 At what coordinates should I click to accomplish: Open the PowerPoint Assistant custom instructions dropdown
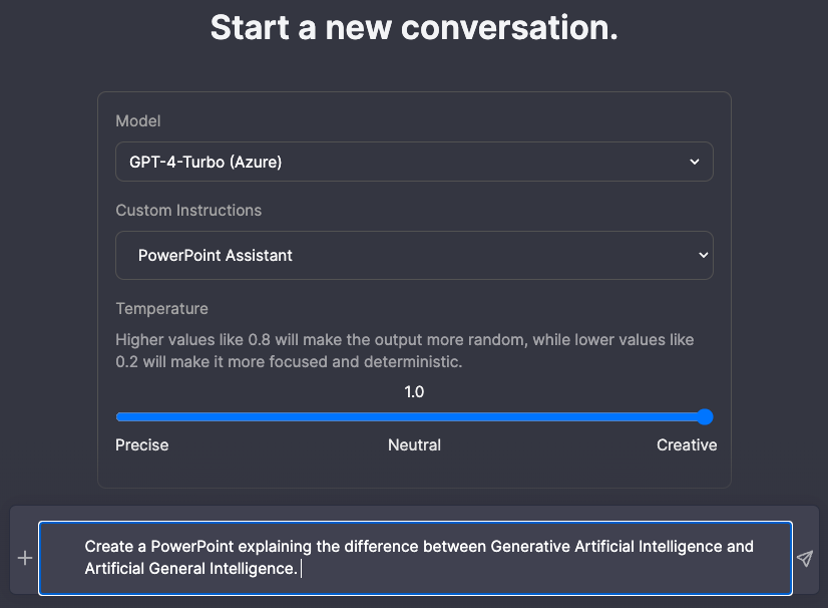tap(414, 255)
